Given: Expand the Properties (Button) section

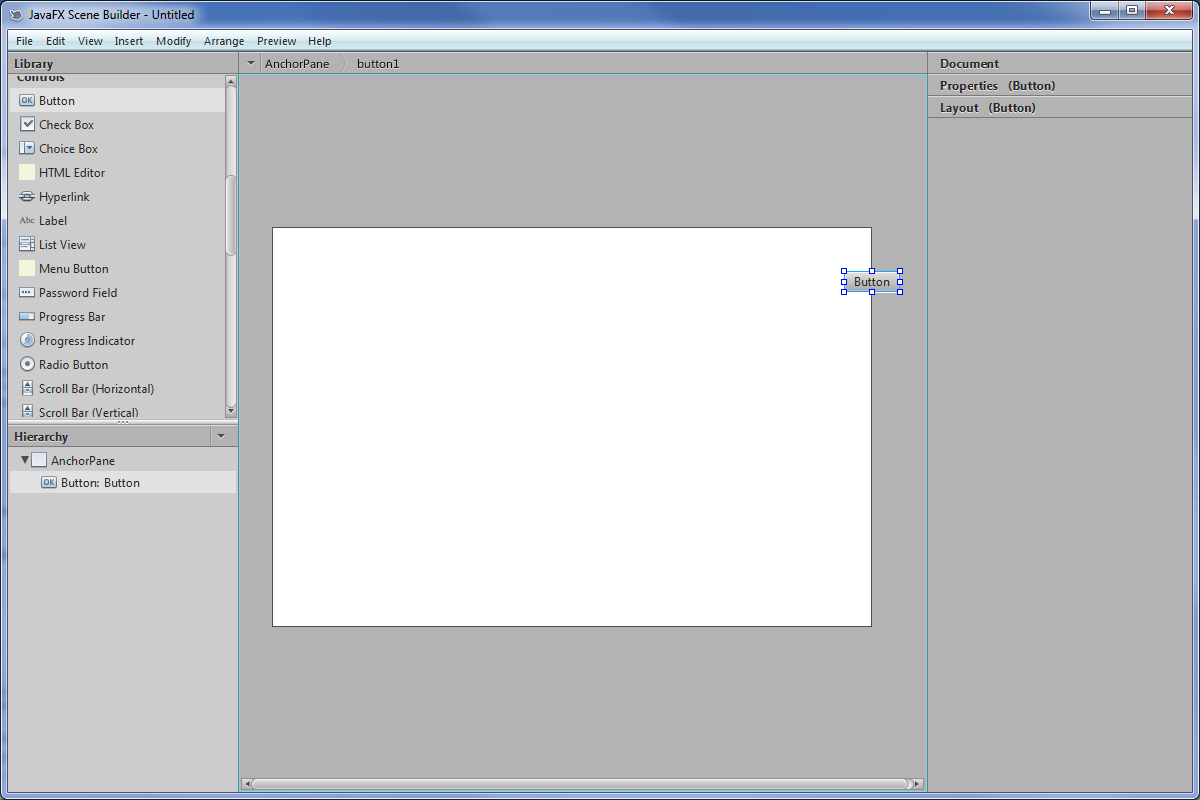Looking at the screenshot, I should click(x=997, y=86).
